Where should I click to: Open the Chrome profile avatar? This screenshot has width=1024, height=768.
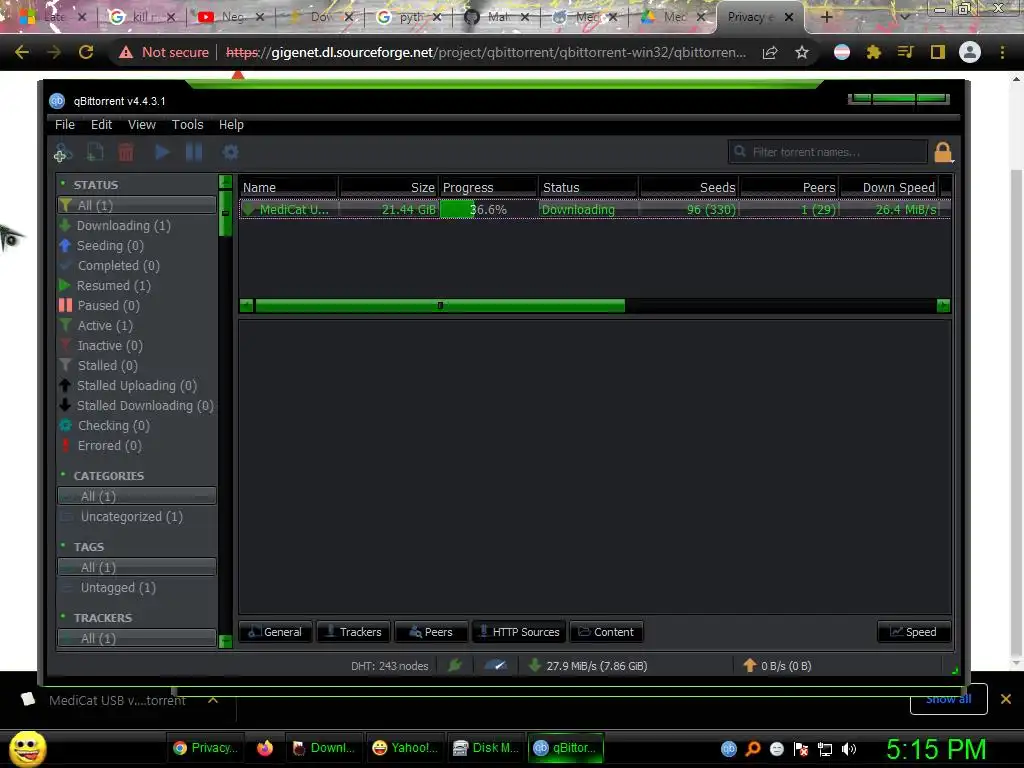pos(970,52)
